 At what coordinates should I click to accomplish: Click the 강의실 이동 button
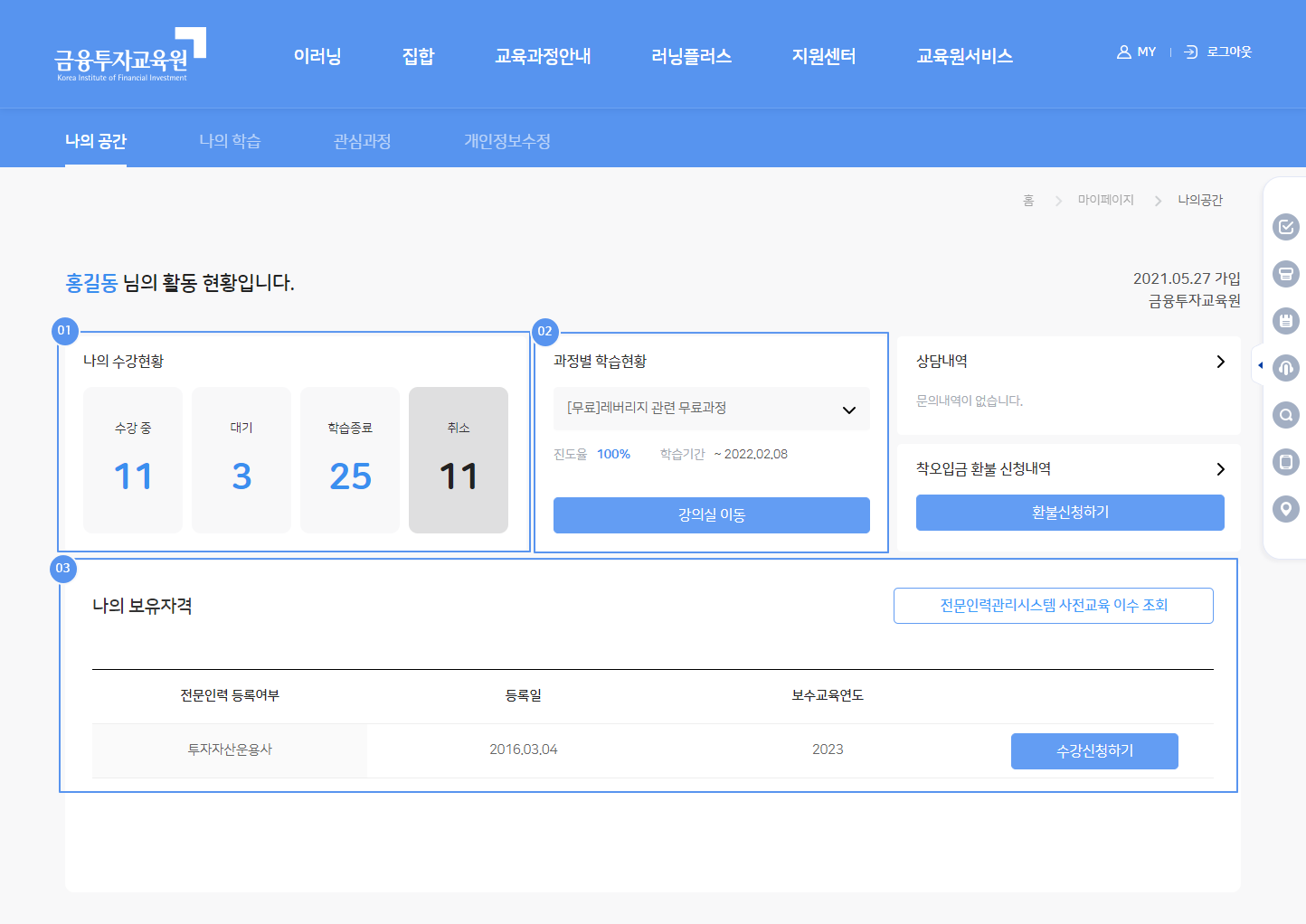tap(711, 515)
